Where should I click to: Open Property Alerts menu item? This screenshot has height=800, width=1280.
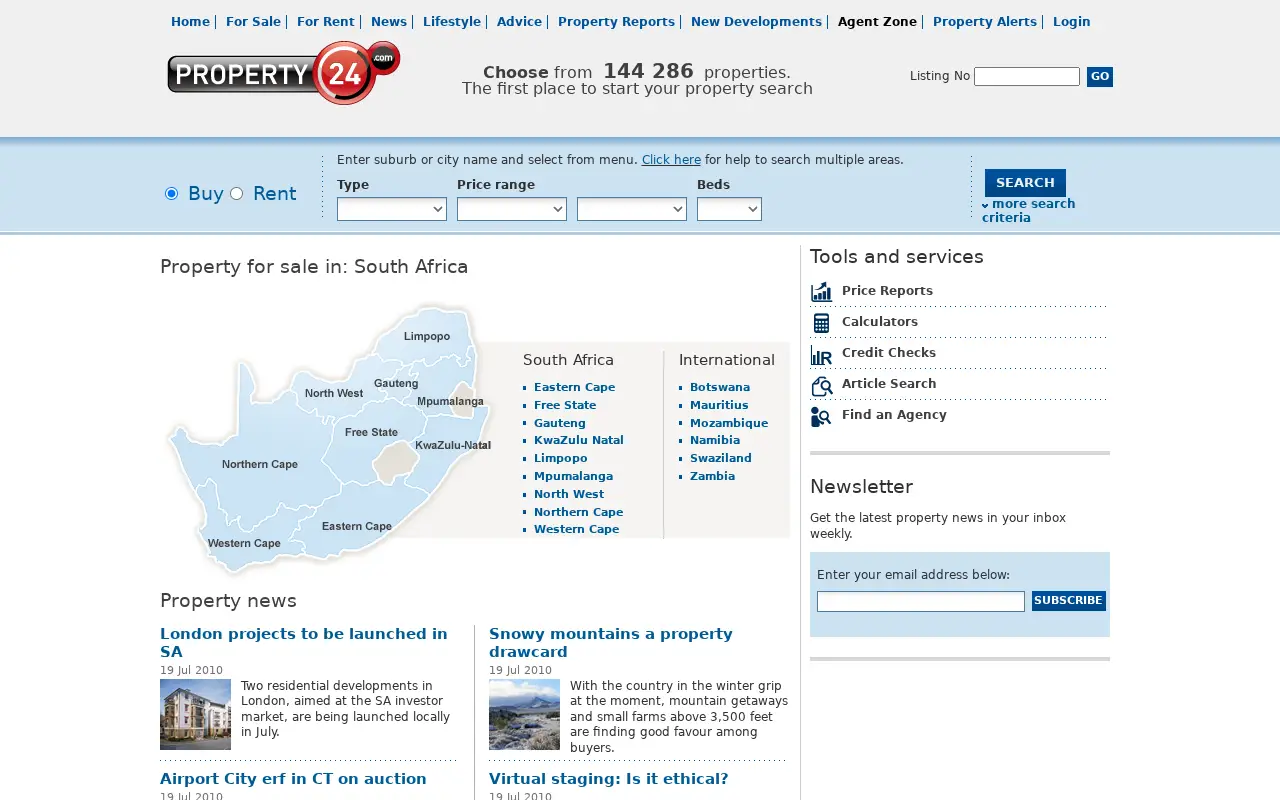coord(985,21)
